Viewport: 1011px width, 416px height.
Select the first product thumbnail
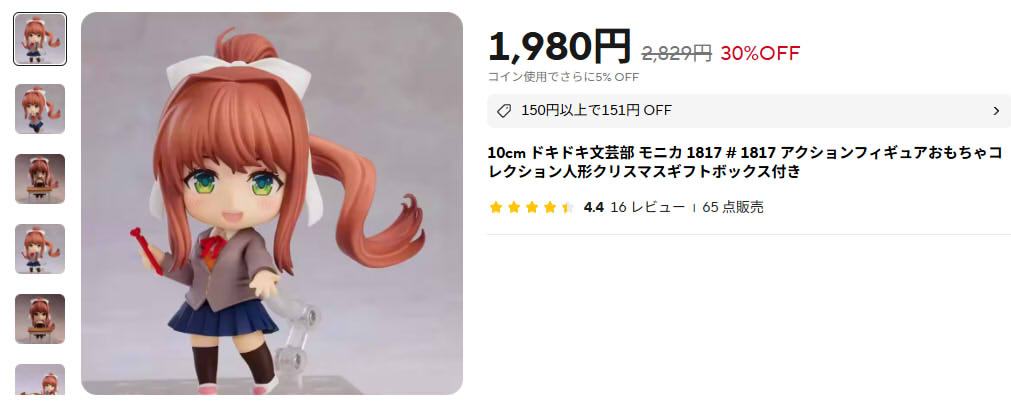(x=40, y=39)
